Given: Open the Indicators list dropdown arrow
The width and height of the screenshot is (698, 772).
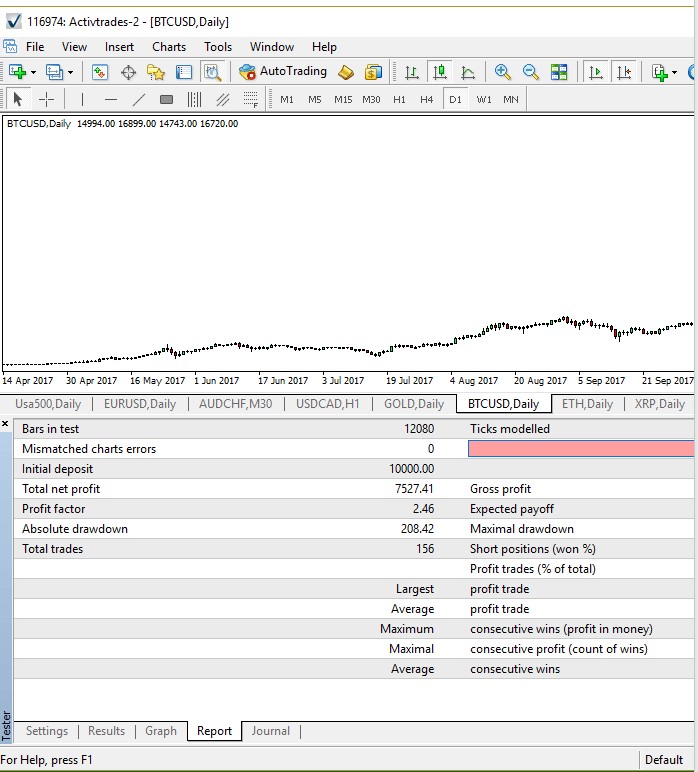Looking at the screenshot, I should pos(675,72).
